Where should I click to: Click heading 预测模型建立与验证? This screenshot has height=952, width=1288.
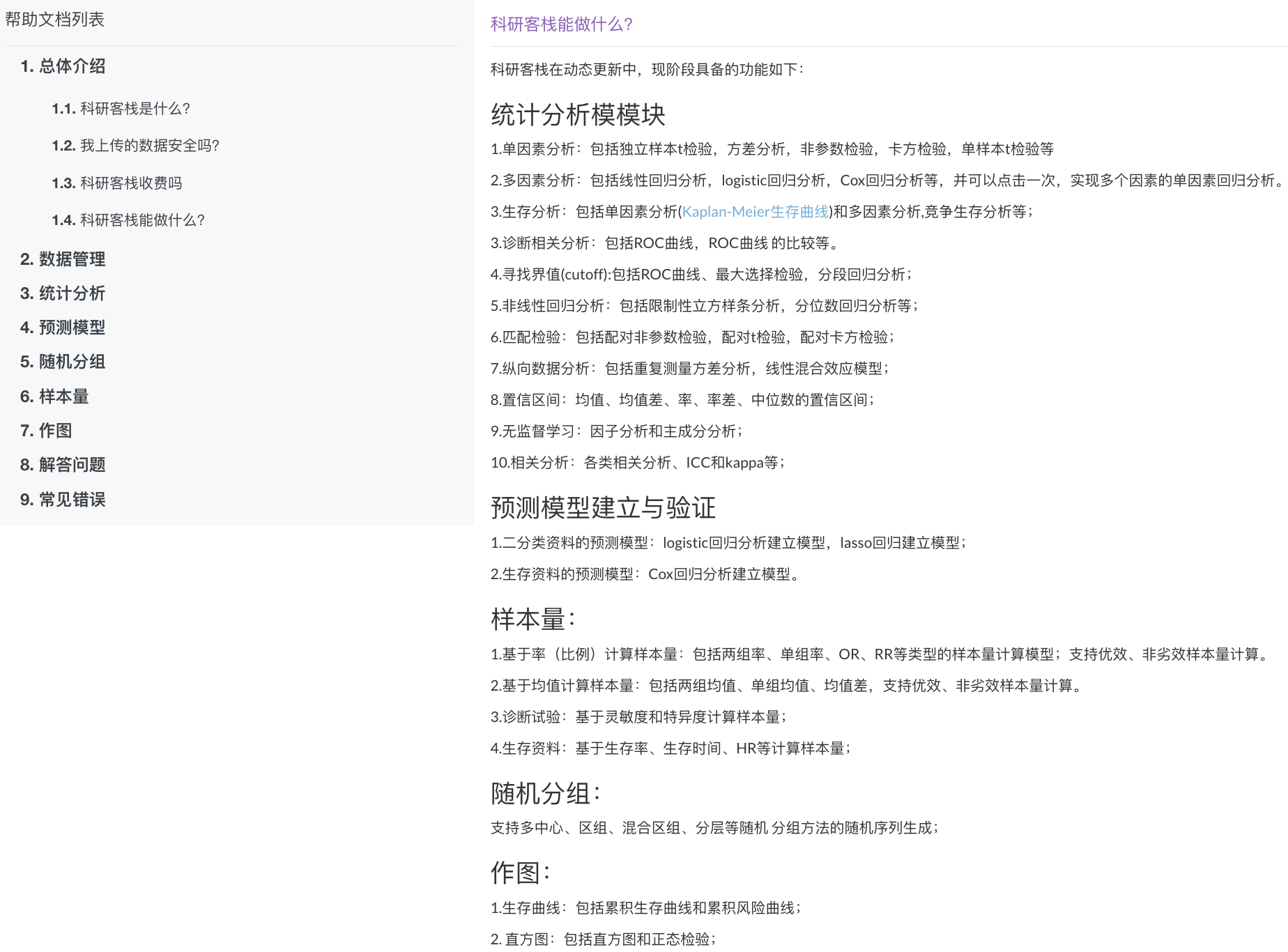tap(603, 508)
